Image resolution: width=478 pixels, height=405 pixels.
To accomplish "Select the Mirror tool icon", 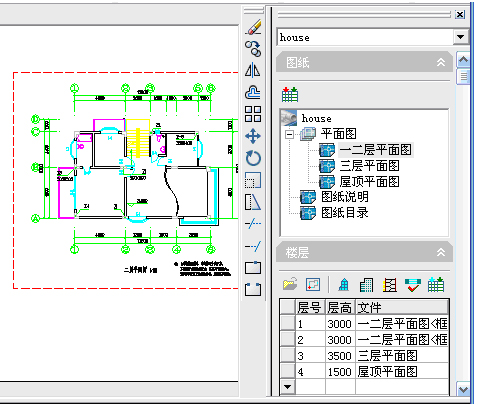I will coord(253,70).
